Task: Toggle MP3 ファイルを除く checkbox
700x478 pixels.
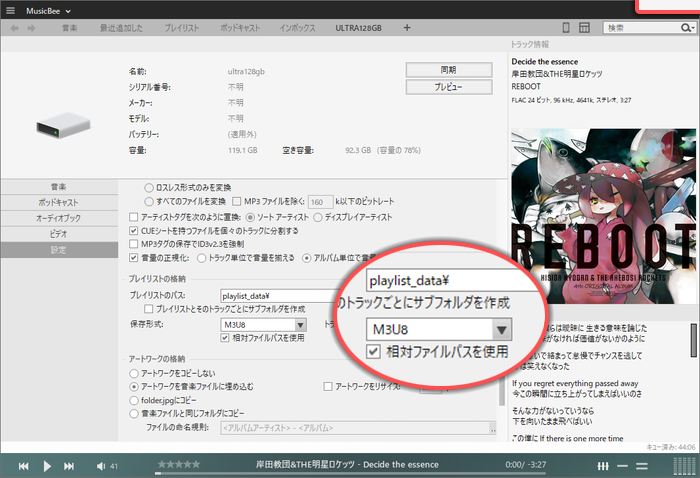Action: click(x=237, y=202)
